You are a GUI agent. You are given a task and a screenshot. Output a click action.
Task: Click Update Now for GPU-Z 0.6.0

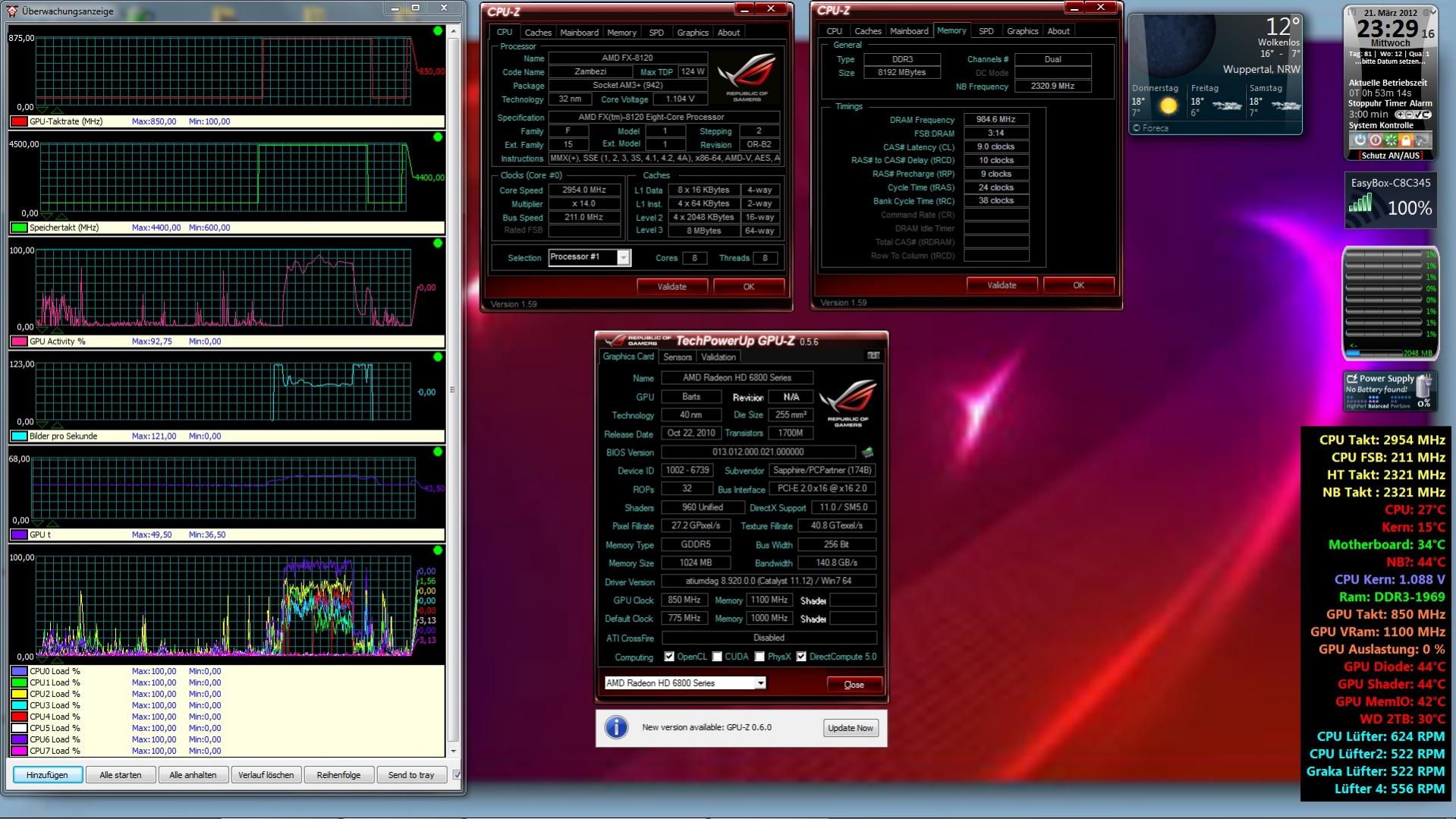pyautogui.click(x=850, y=728)
